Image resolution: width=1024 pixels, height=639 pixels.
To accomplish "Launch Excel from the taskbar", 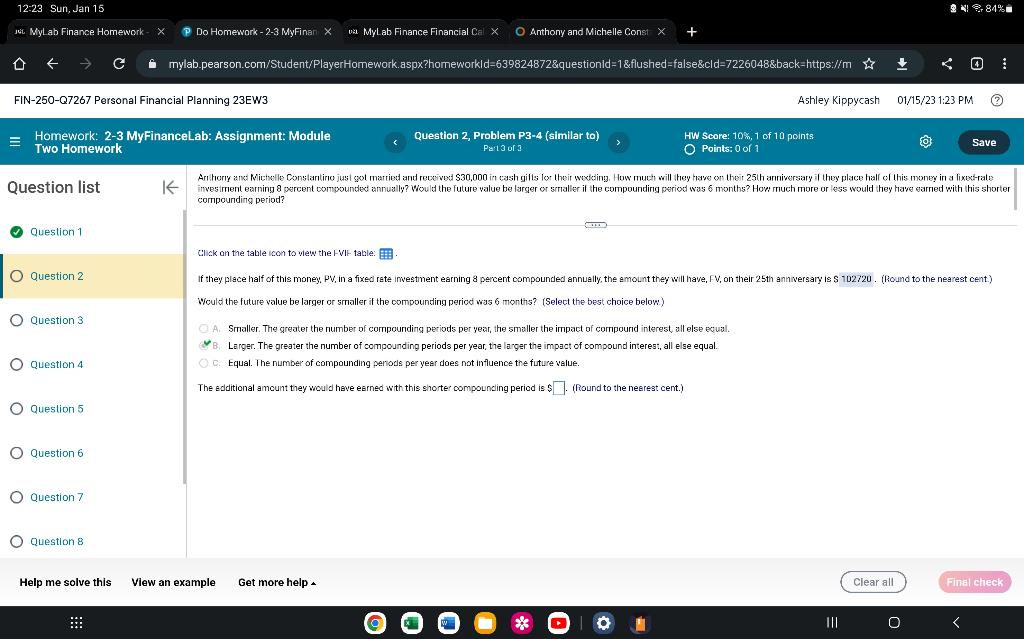I will (x=411, y=623).
